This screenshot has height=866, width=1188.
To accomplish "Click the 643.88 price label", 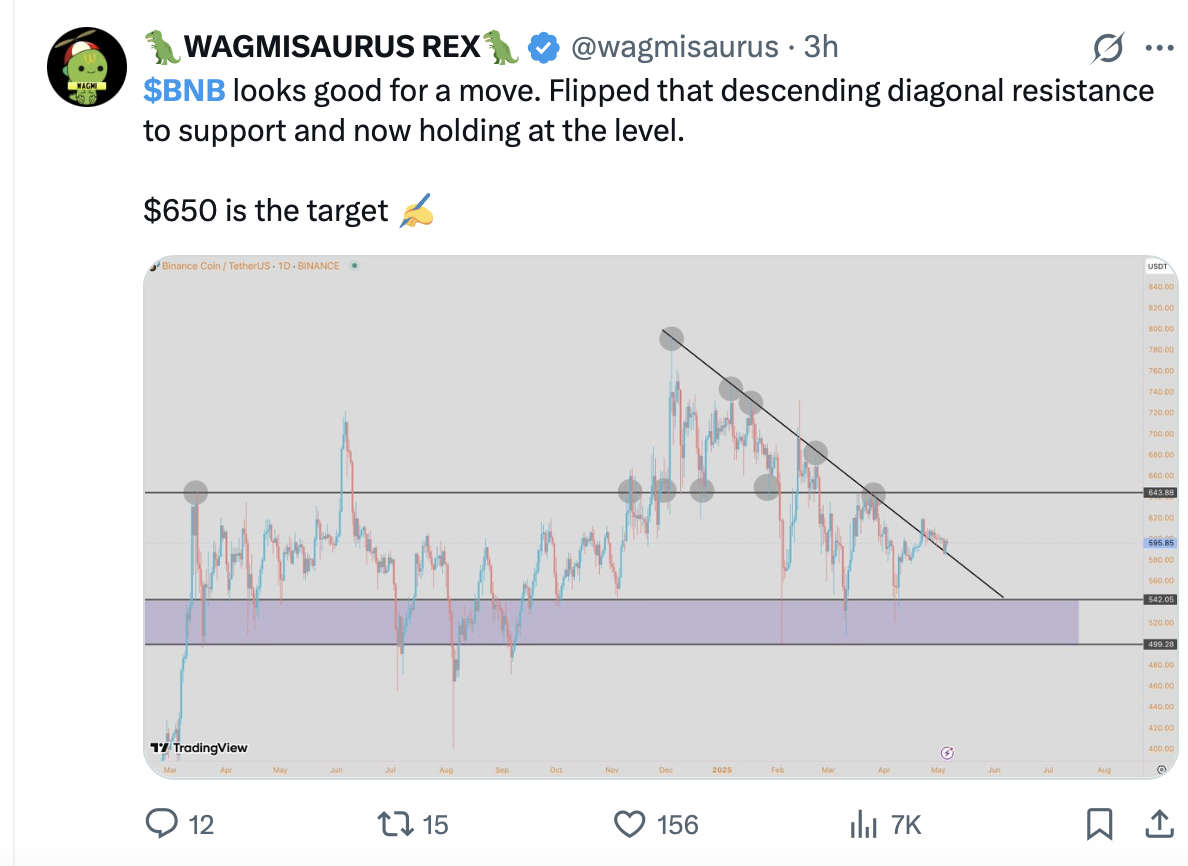I will (x=1160, y=492).
